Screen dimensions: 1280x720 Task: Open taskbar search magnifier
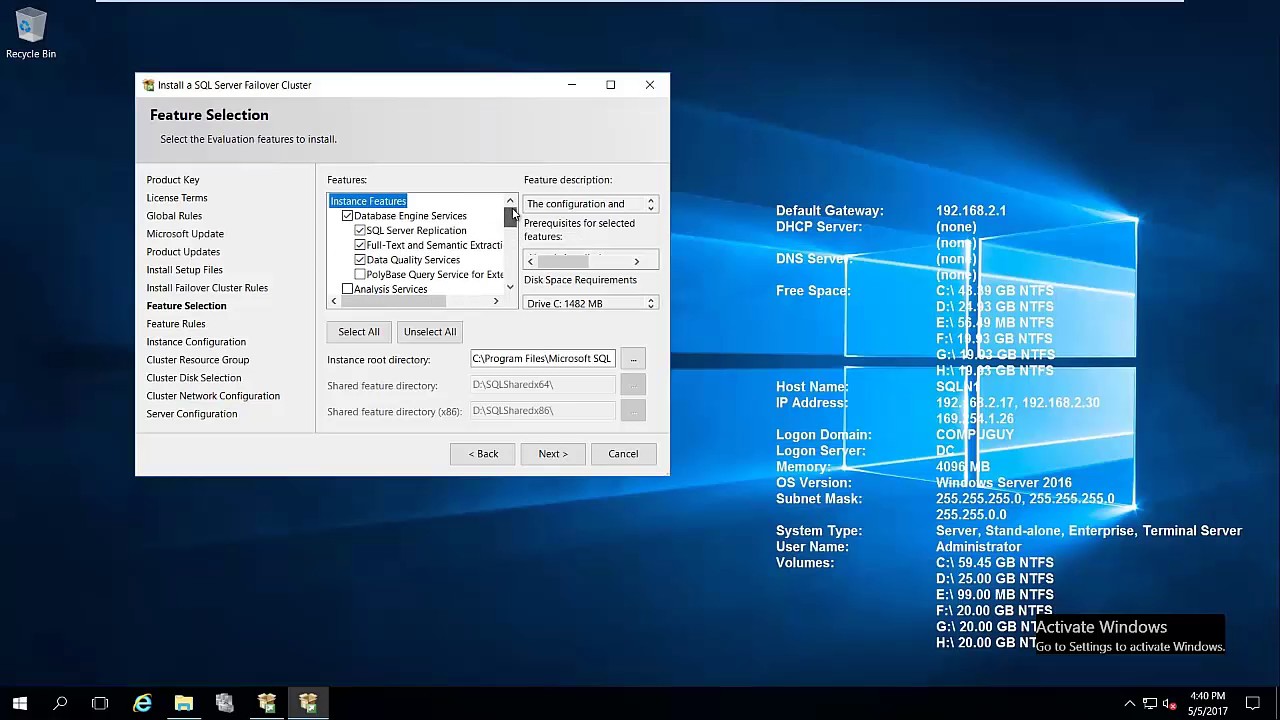60,703
